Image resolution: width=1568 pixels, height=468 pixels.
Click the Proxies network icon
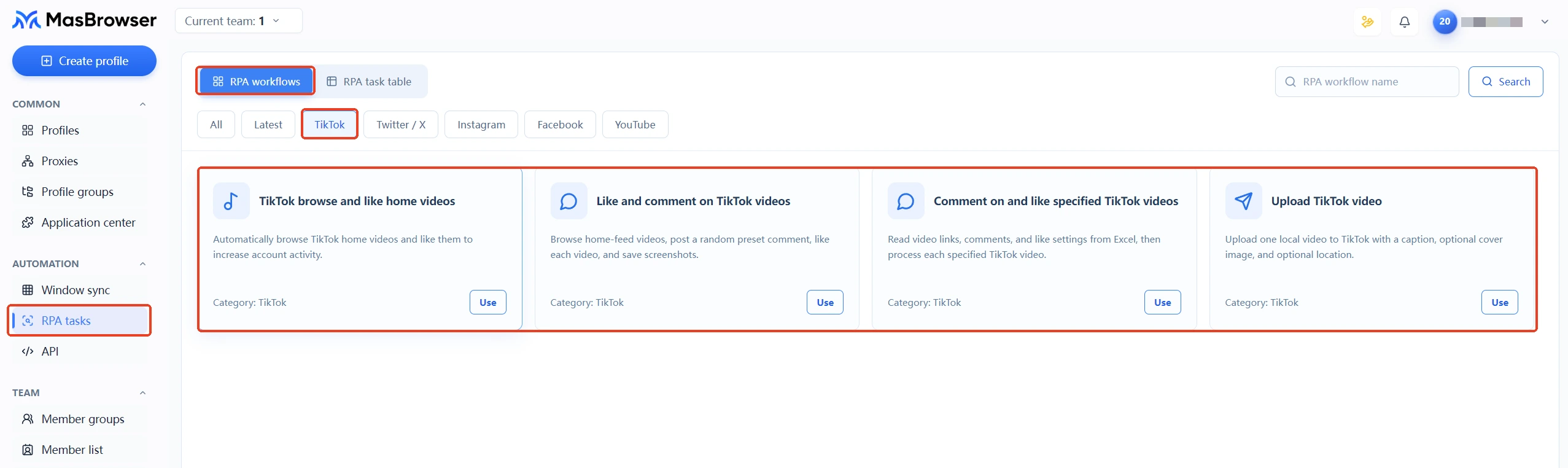pyautogui.click(x=28, y=161)
